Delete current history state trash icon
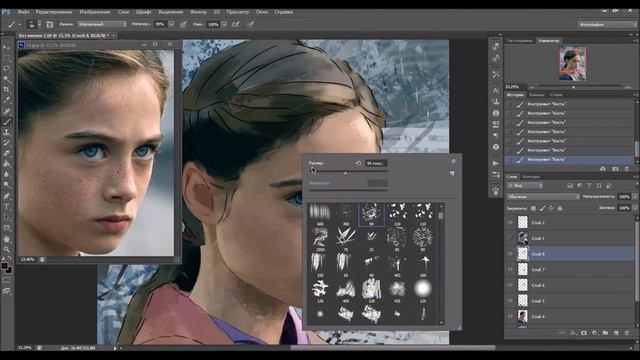The height and width of the screenshot is (360, 640). (x=627, y=169)
